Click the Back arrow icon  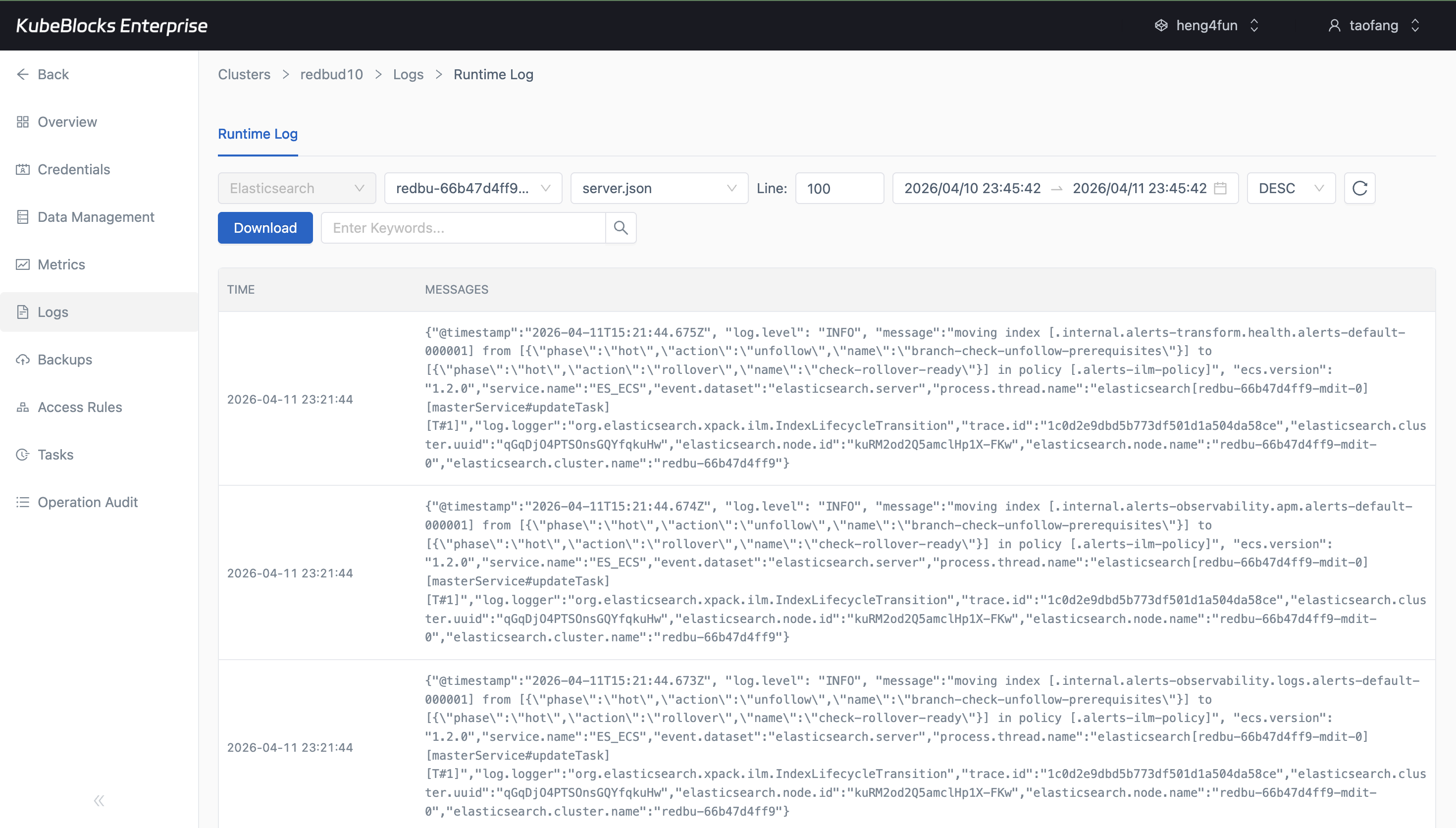point(23,74)
